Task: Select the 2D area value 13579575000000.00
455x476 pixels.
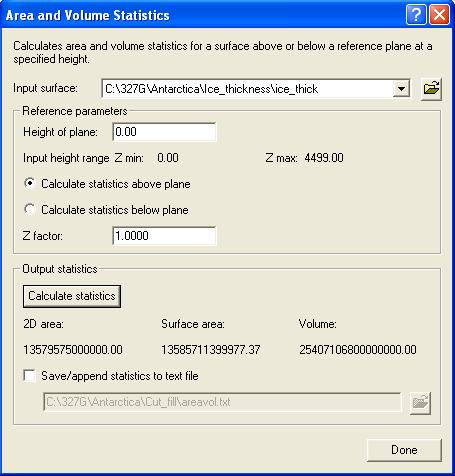Action: [73, 350]
